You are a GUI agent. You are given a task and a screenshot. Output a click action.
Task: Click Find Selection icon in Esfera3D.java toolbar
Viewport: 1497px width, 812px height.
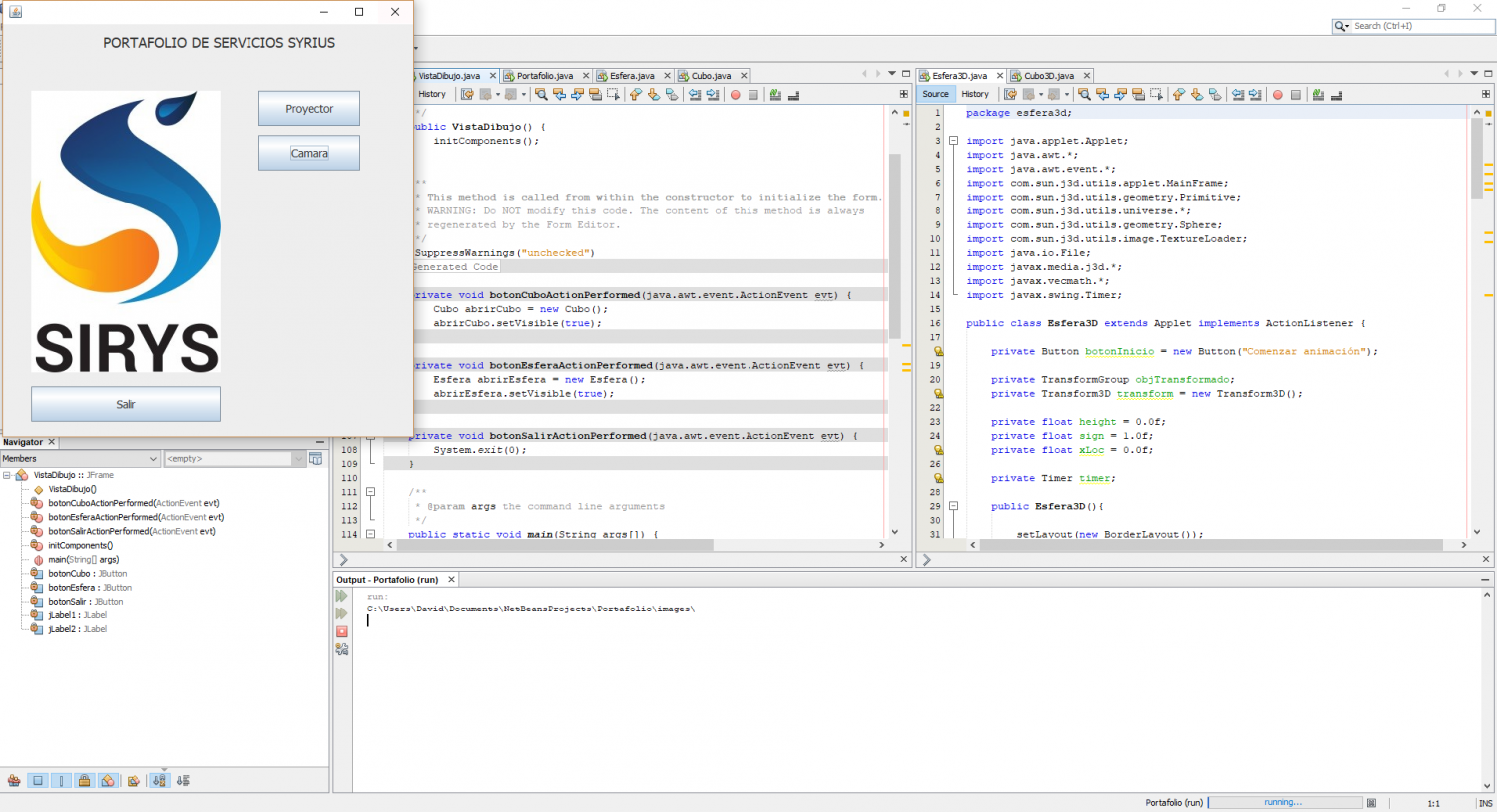click(1084, 94)
